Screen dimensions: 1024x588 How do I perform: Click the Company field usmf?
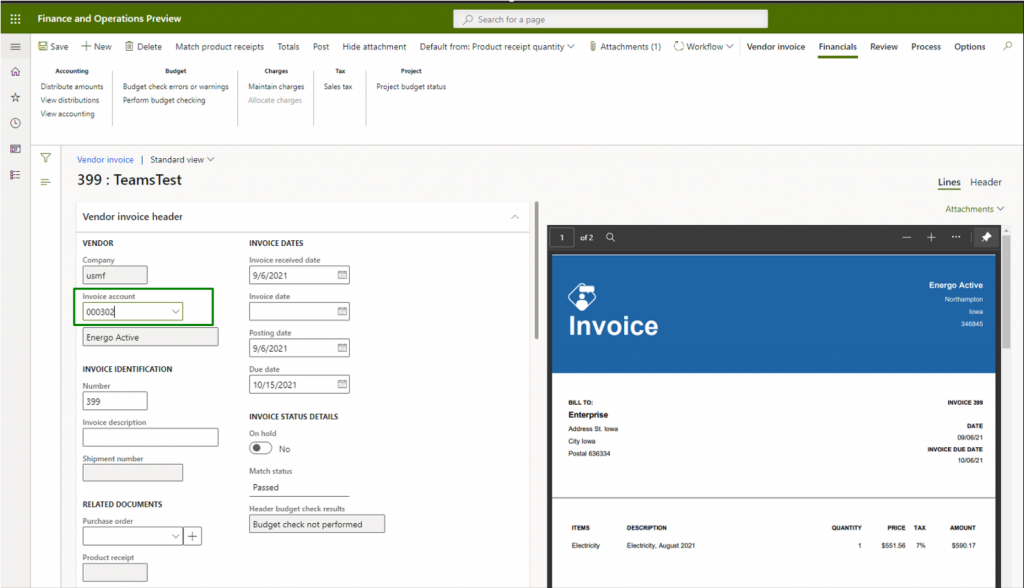click(115, 275)
